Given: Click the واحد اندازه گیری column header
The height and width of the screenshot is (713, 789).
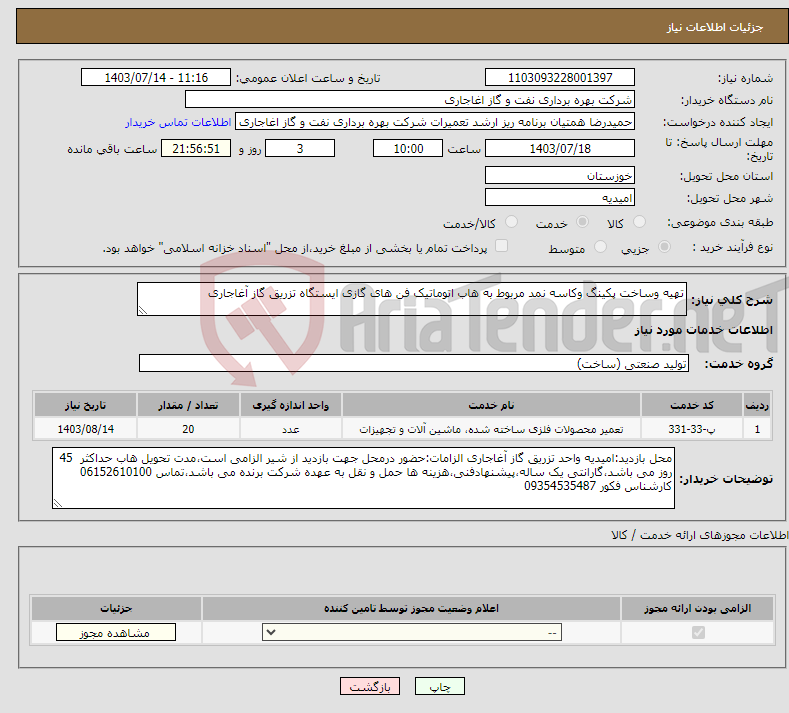Looking at the screenshot, I should 291,405.
